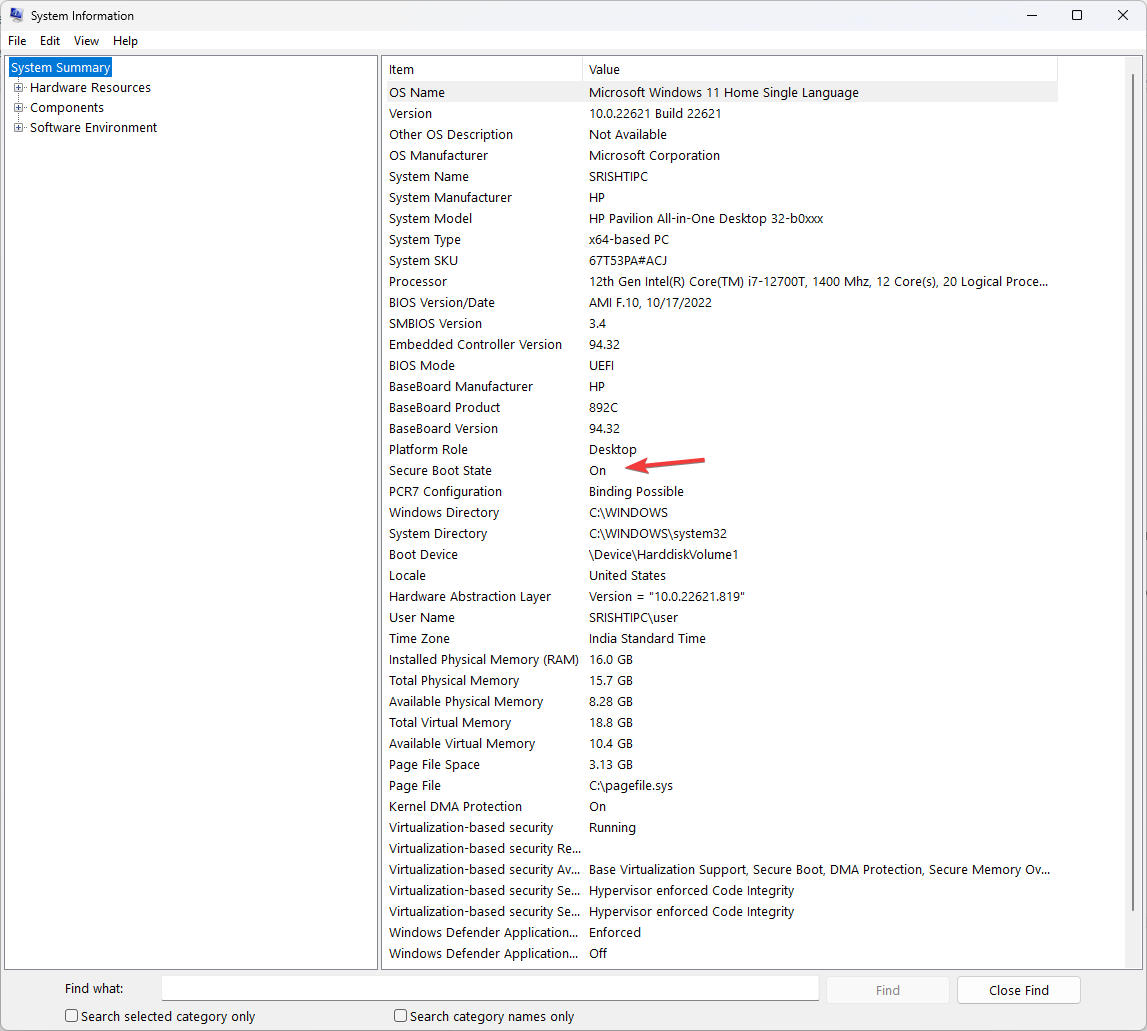Open the File menu
Viewport: 1147px width, 1031px height.
coord(17,41)
